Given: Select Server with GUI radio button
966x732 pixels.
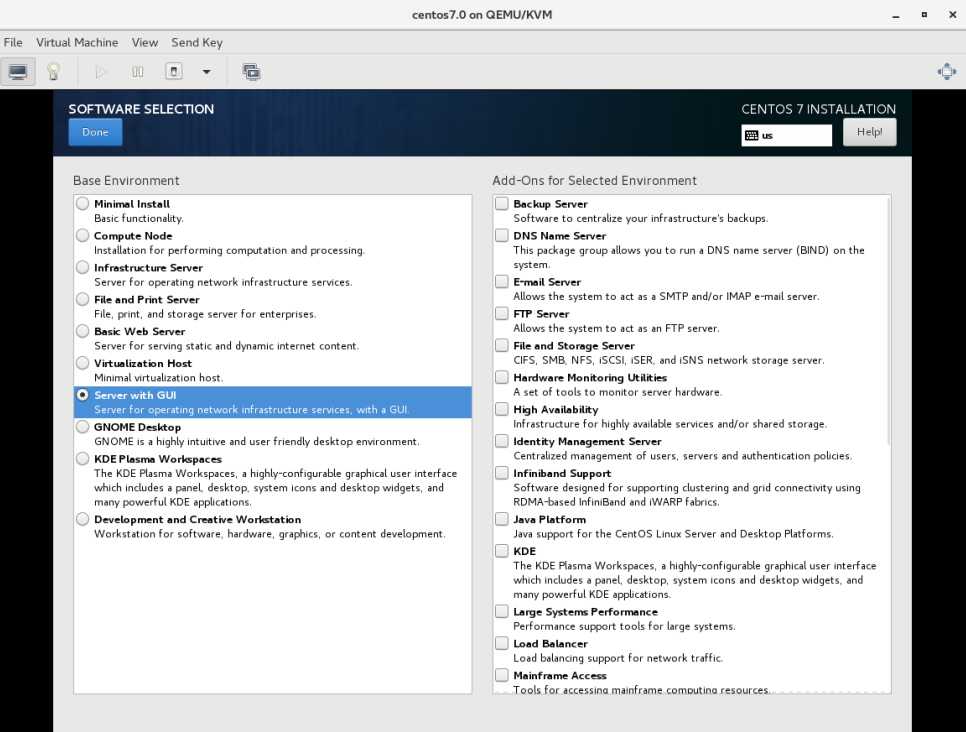Looking at the screenshot, I should [x=83, y=394].
